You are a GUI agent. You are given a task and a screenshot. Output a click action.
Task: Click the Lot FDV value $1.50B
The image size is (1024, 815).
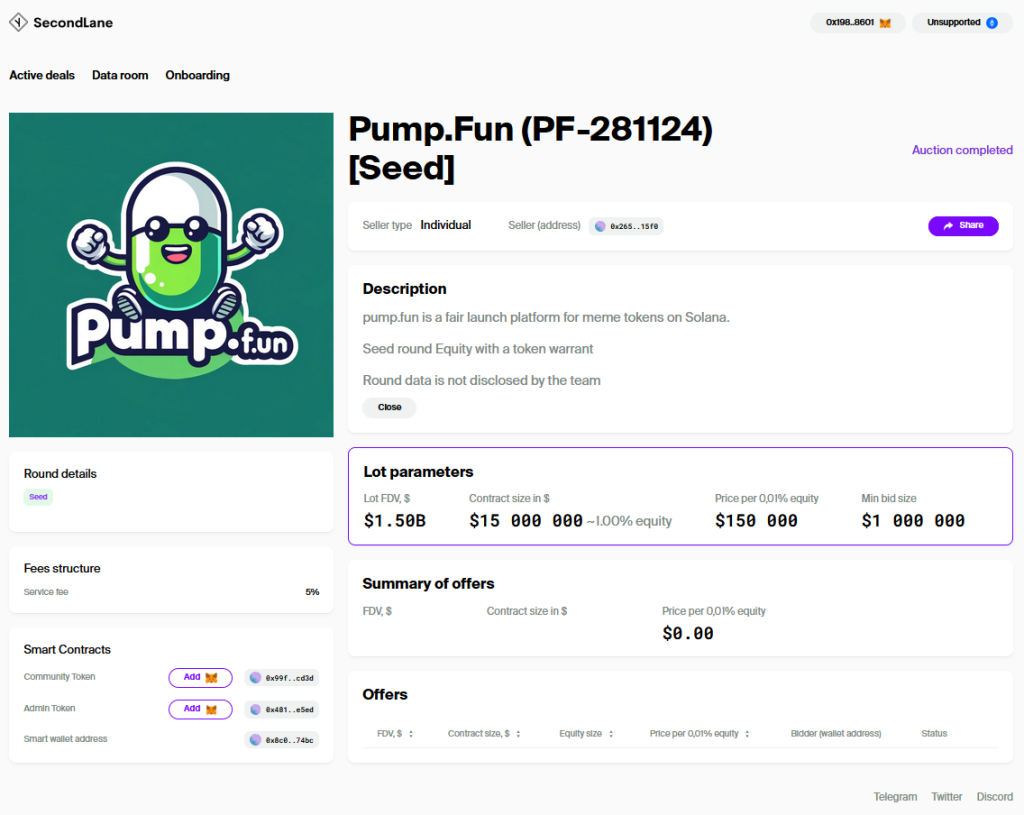[394, 521]
